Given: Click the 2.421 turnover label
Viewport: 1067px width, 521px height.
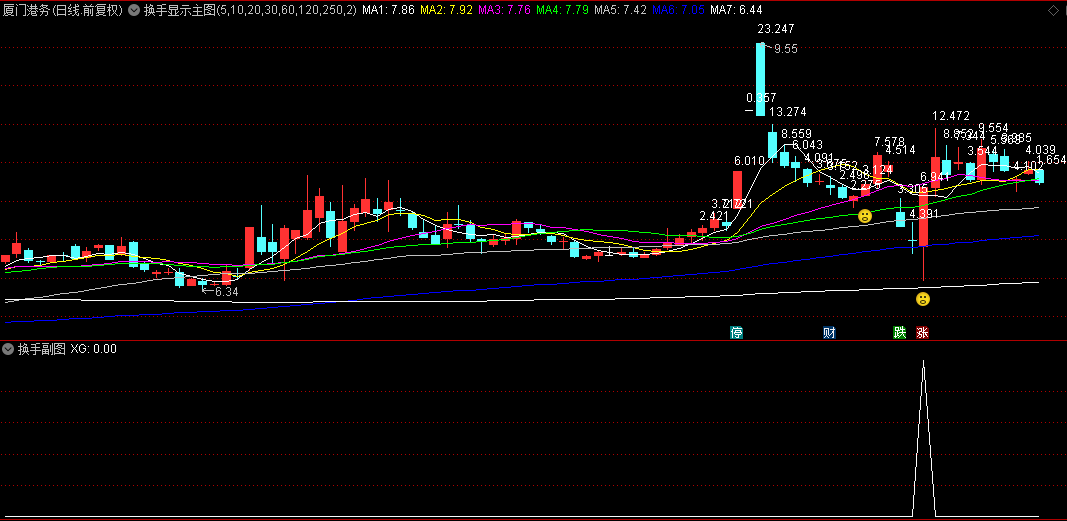Looking at the screenshot, I should [x=715, y=216].
